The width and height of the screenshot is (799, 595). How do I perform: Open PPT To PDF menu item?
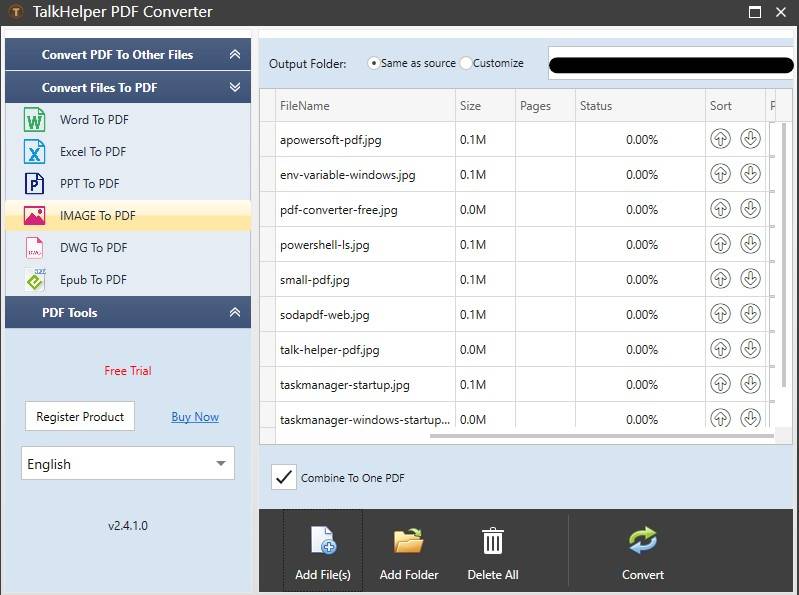pyautogui.click(x=128, y=184)
